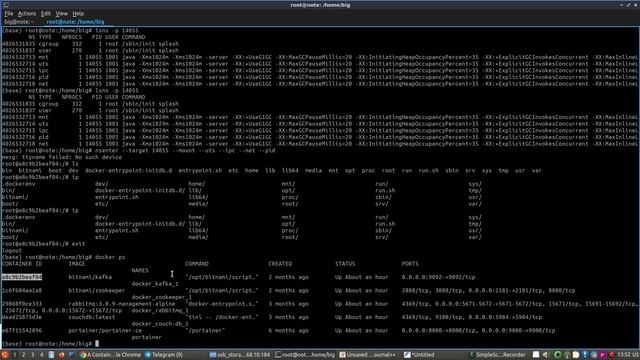The width and height of the screenshot is (640, 360).
Task: Open Unsaved journal++ taskbar entry
Action: click(367, 355)
